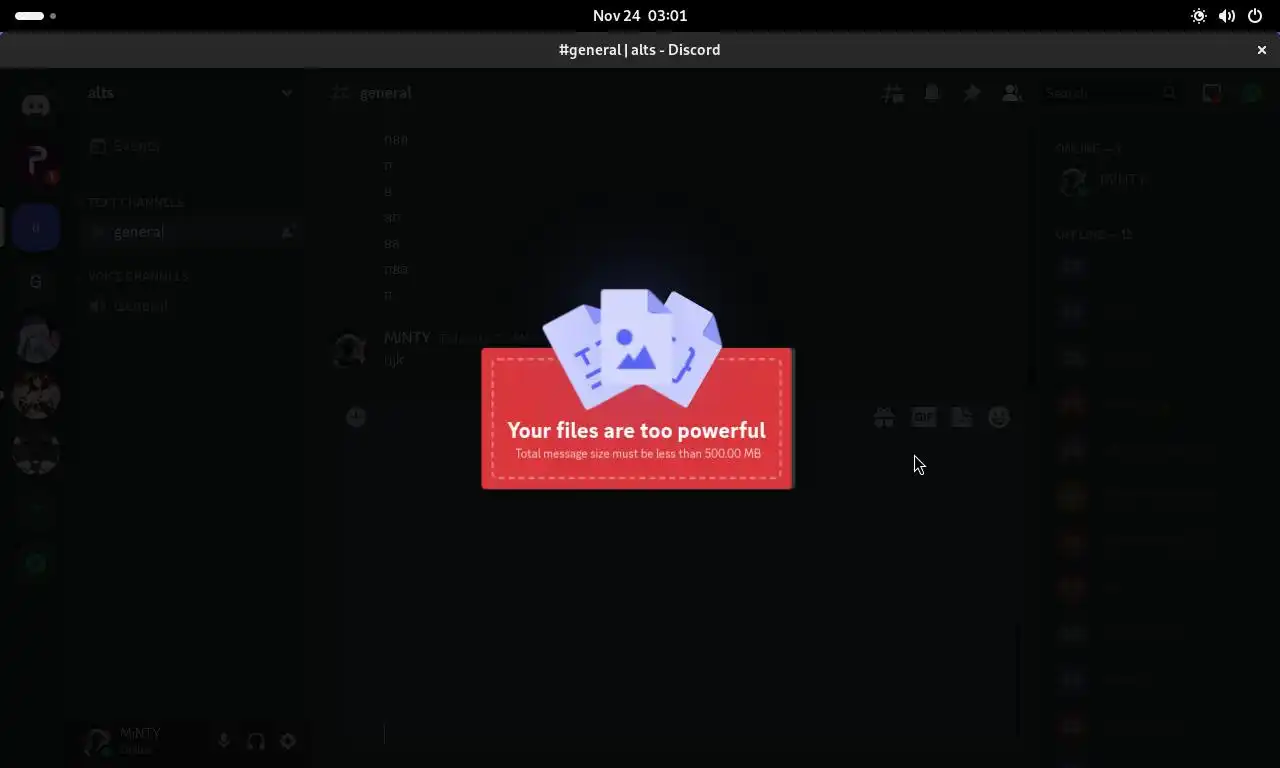Viewport: 1280px width, 768px height.
Task: Open the Events item in sidebar
Action: pos(190,146)
